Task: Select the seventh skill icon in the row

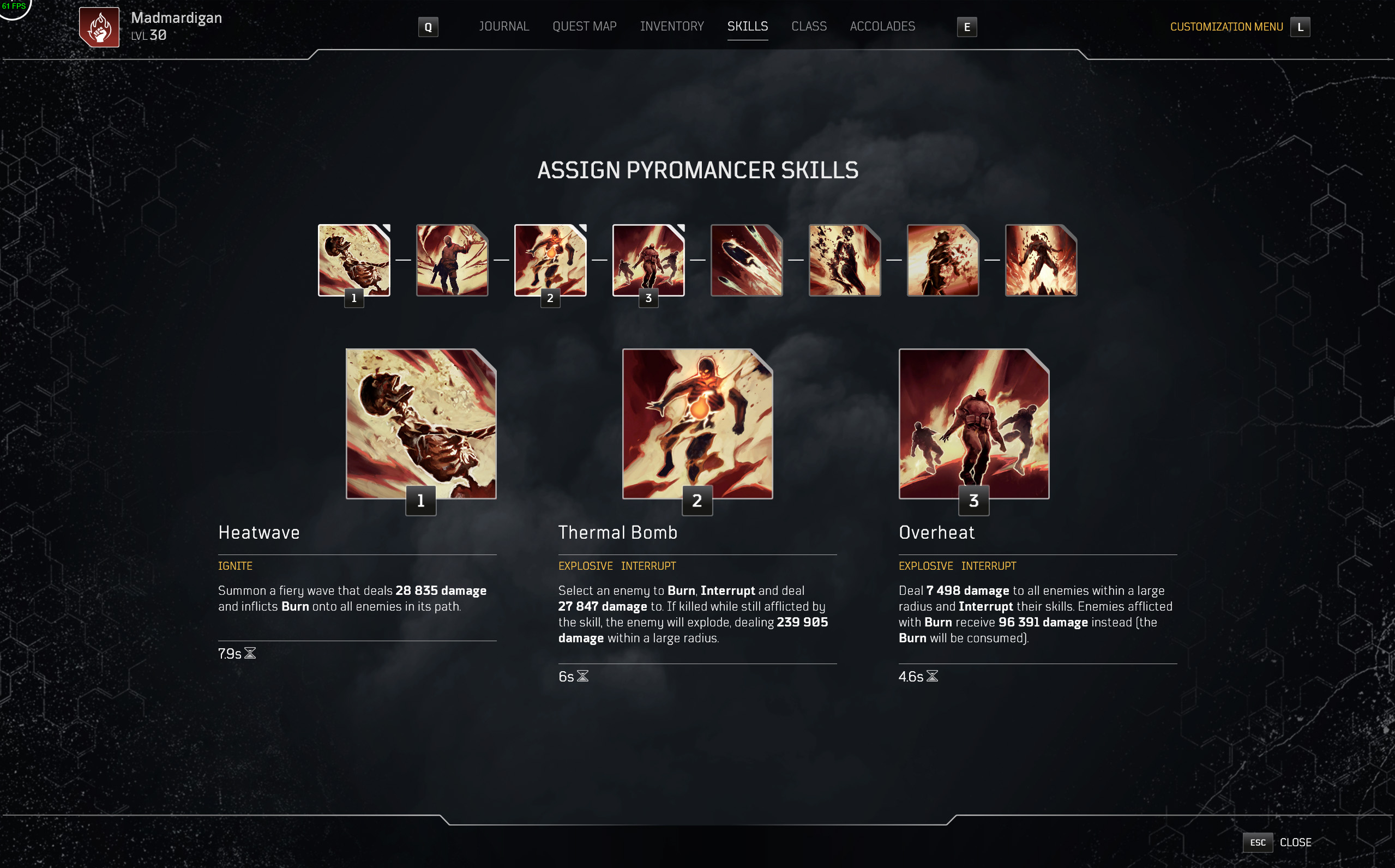Action: 943,260
